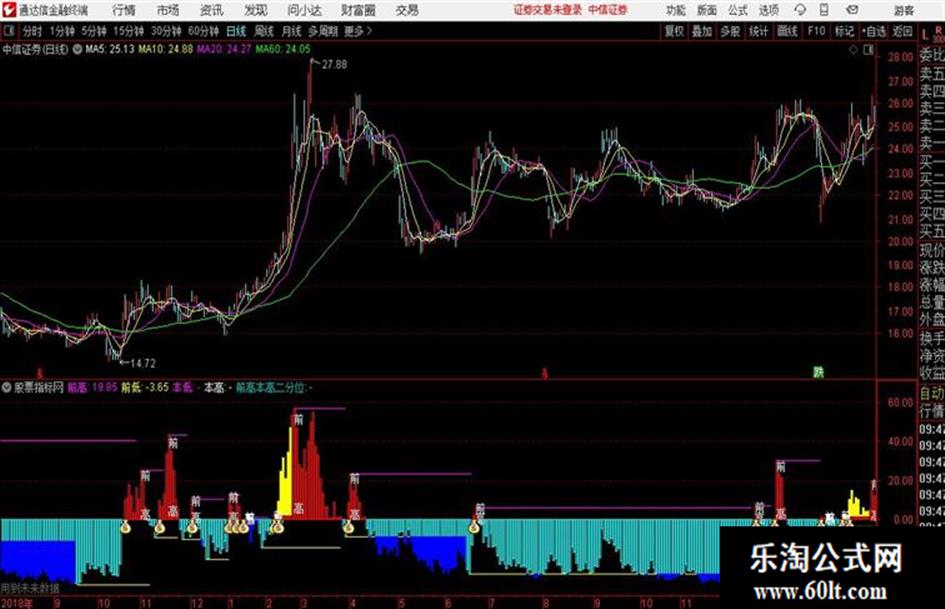Viewport: 945px width, 609px height.
Task: Click the 前高本高二分位 label
Action: pyautogui.click(x=271, y=388)
